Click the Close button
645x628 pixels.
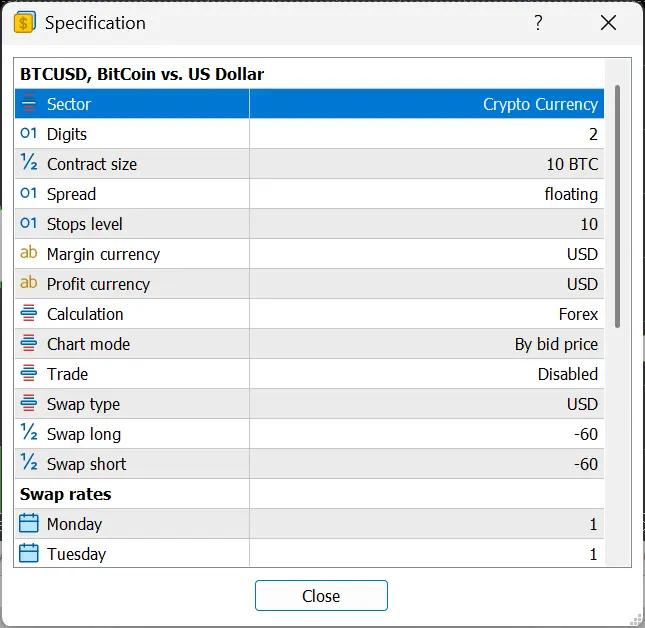tap(321, 595)
